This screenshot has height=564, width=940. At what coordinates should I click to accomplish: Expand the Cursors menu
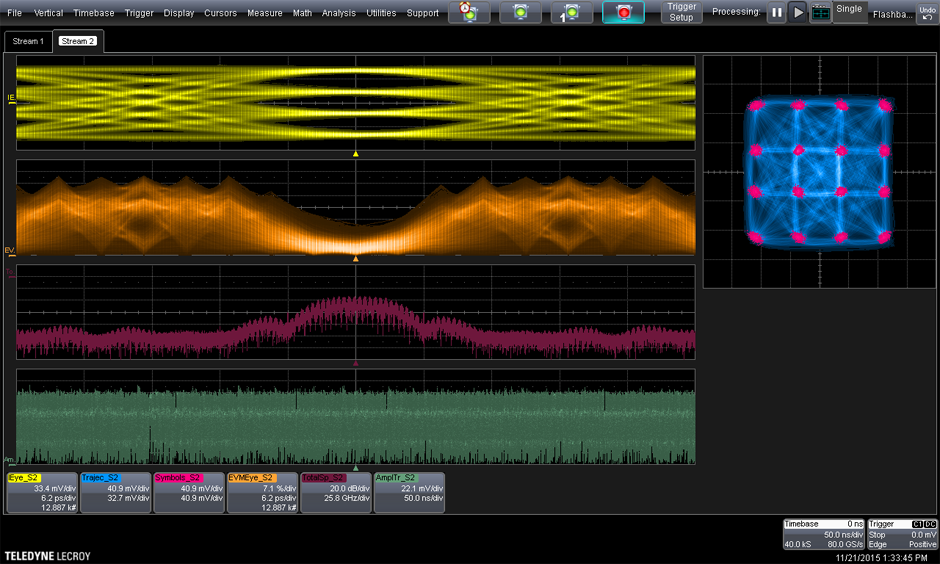pyautogui.click(x=221, y=13)
